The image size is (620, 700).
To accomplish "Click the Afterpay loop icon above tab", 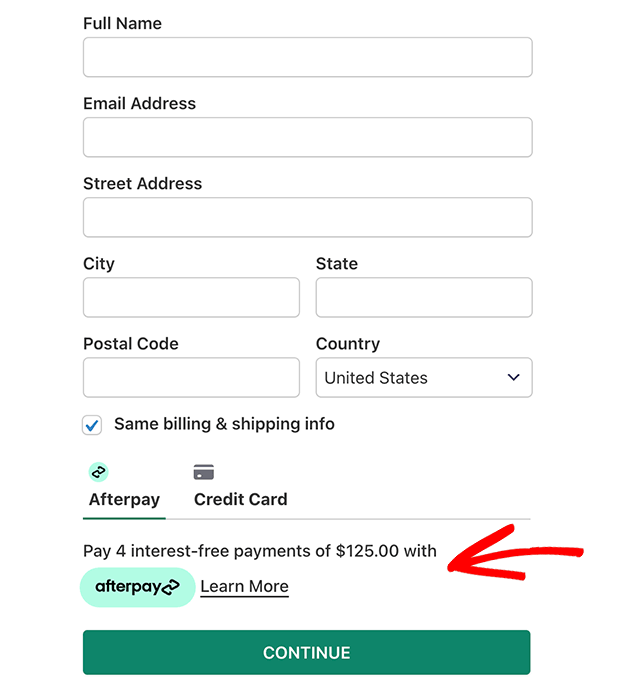I will [98, 472].
